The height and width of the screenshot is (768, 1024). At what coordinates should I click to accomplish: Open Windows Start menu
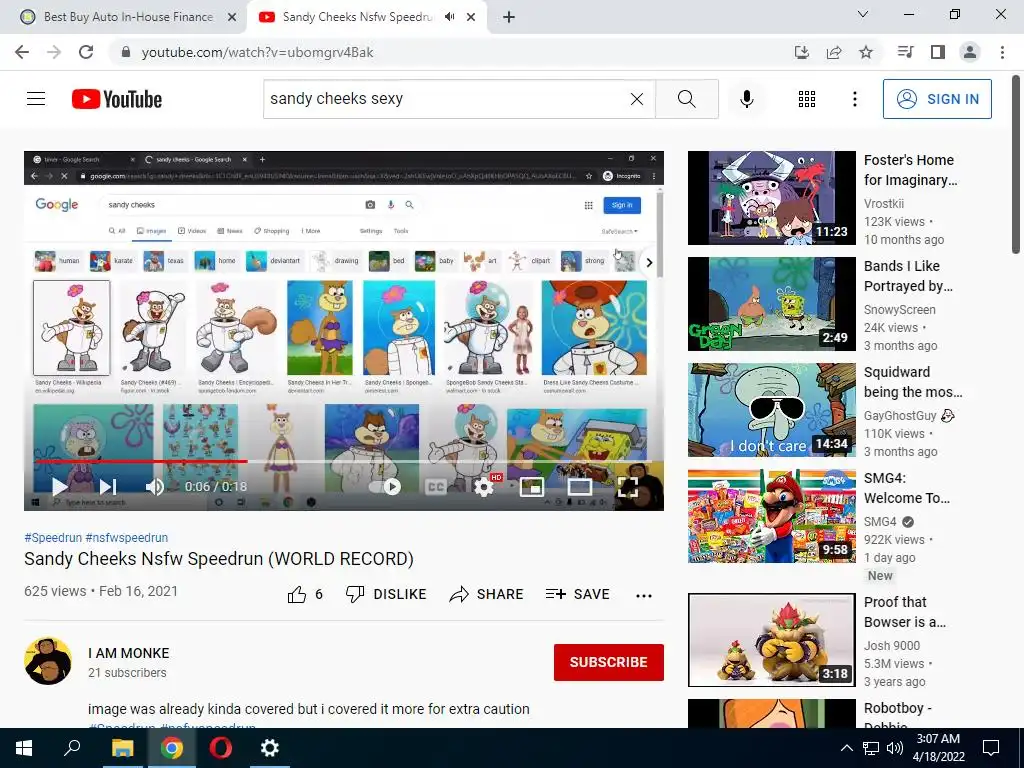[24, 748]
